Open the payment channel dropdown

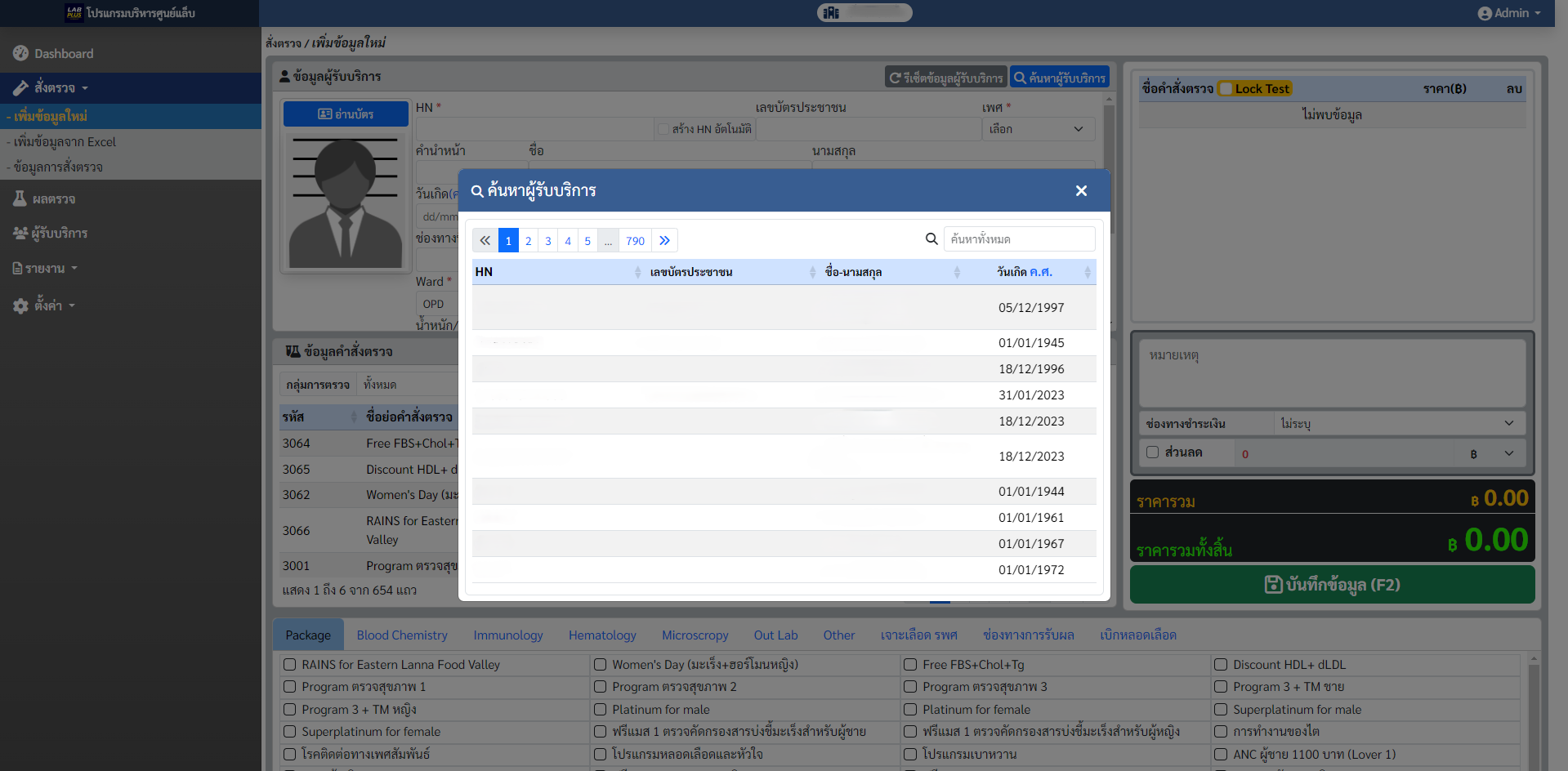(1397, 423)
